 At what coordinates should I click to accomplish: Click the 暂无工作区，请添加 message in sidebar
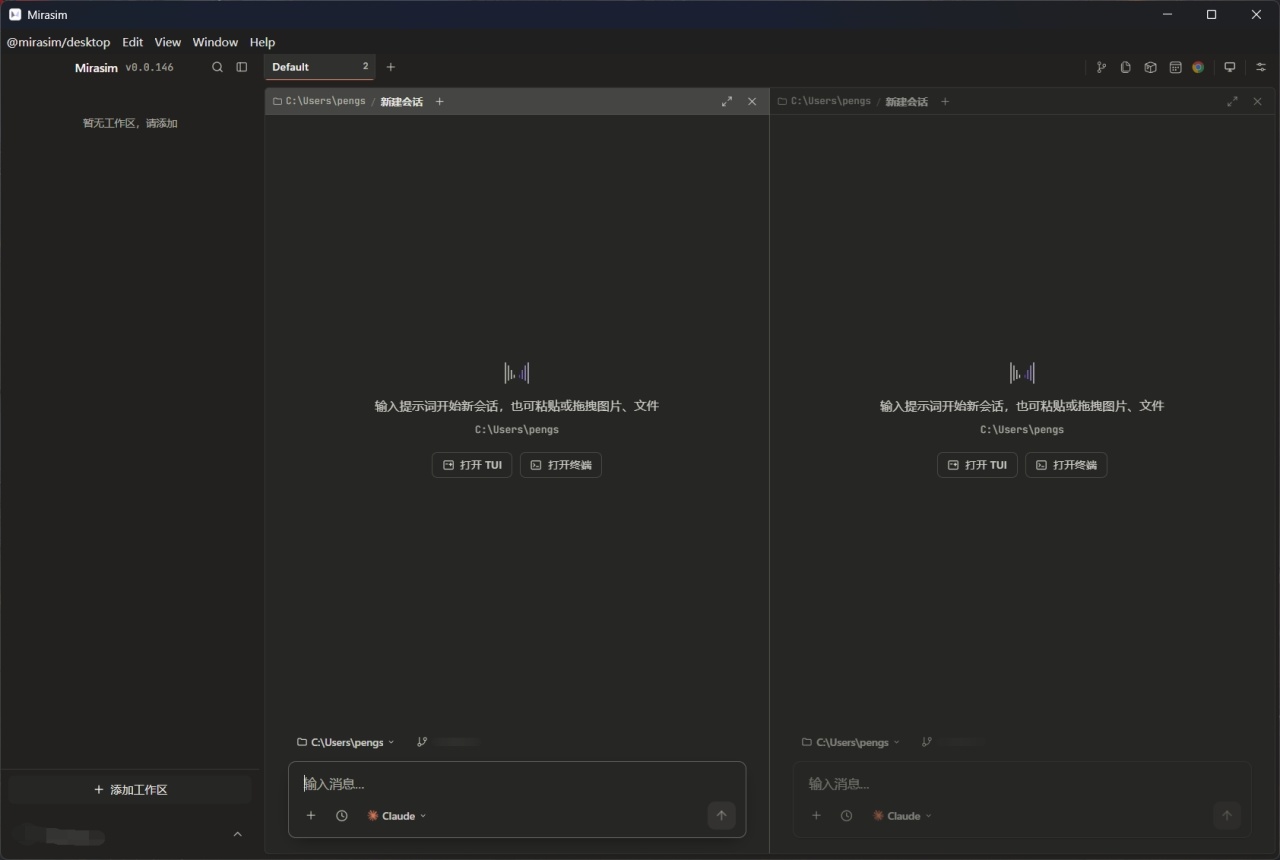130,123
